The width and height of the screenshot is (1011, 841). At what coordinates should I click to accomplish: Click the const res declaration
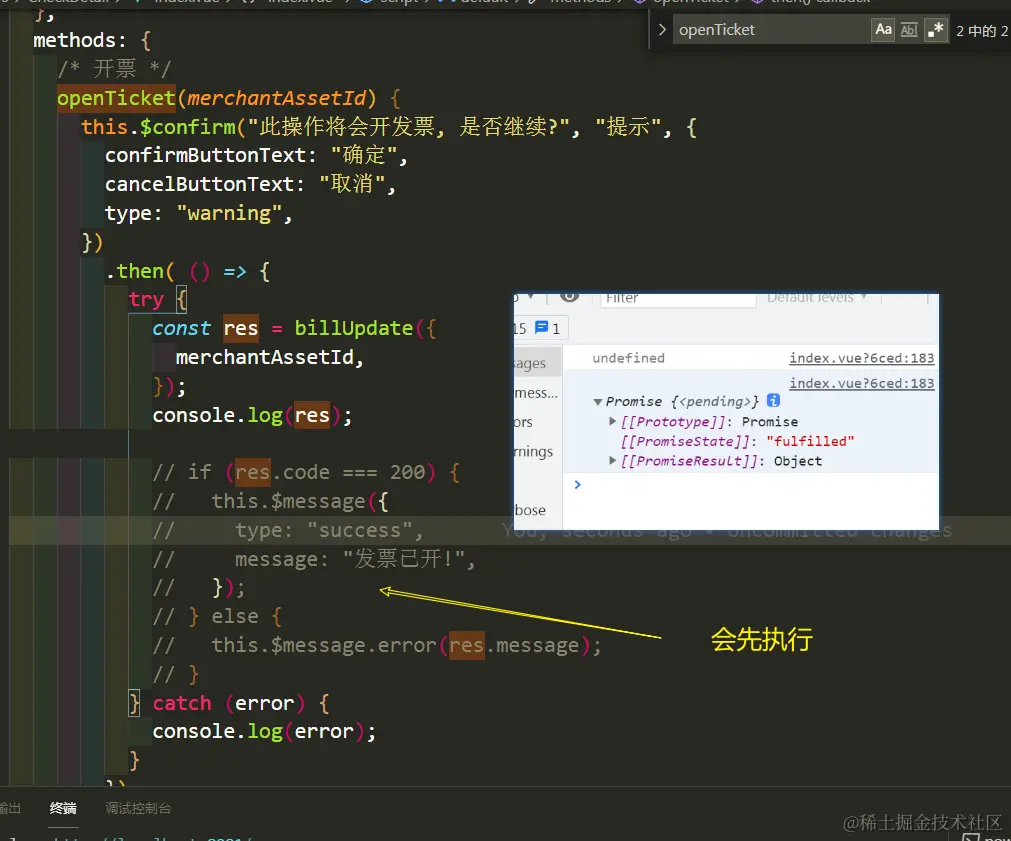[x=205, y=328]
